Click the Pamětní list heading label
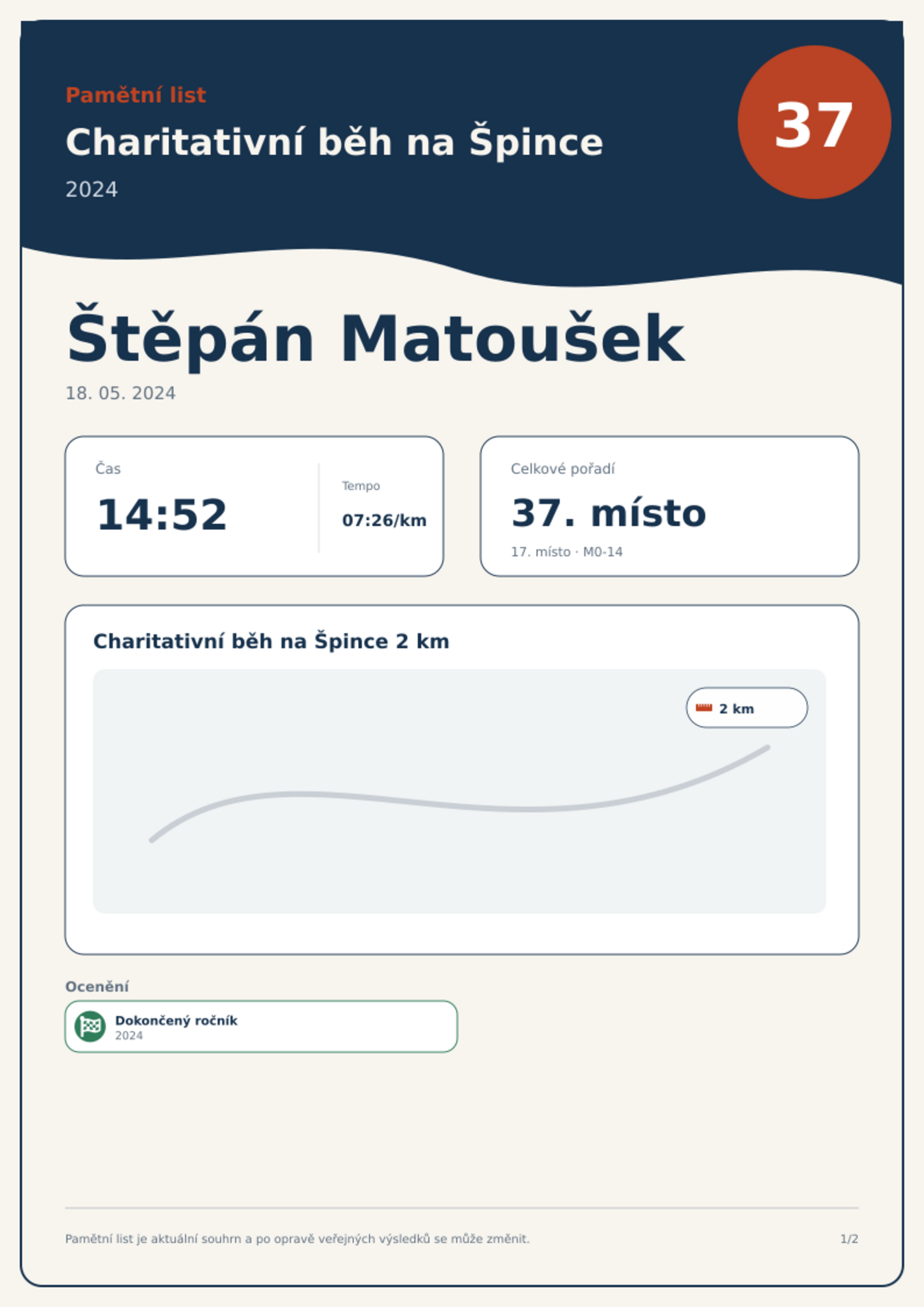 click(136, 95)
